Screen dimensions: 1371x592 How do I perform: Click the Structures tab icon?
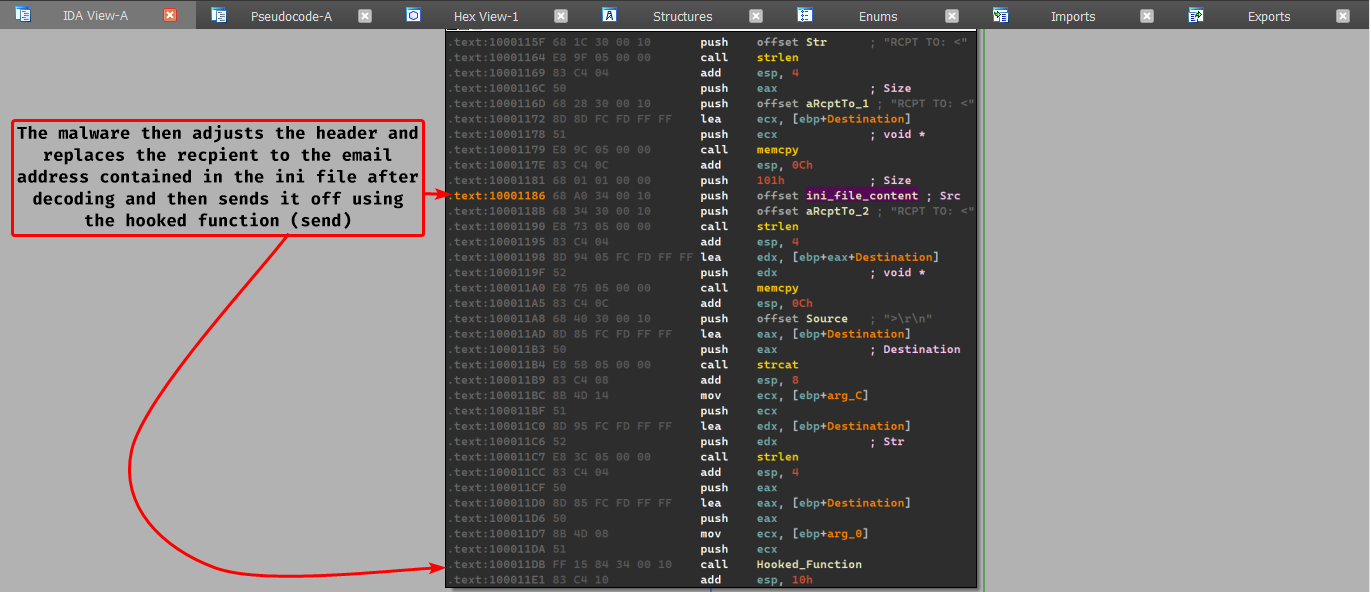click(x=609, y=15)
